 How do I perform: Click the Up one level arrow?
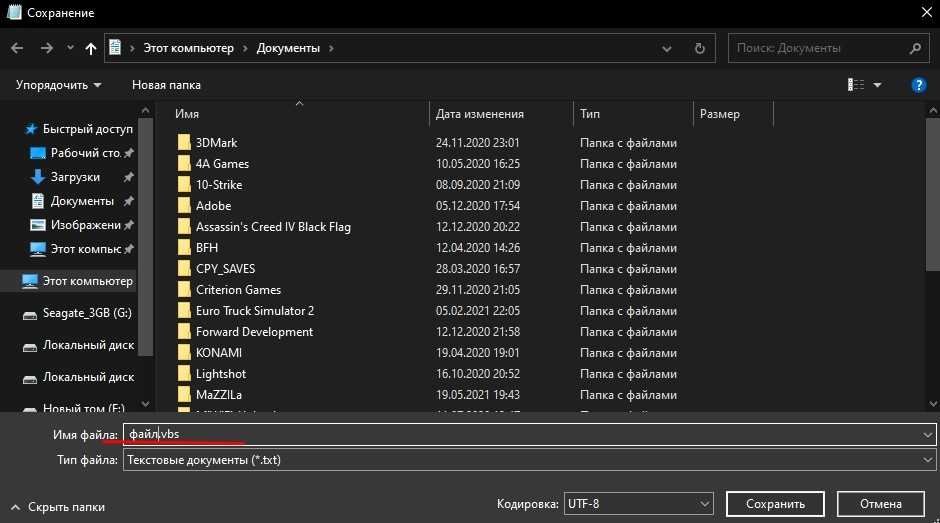[x=91, y=48]
